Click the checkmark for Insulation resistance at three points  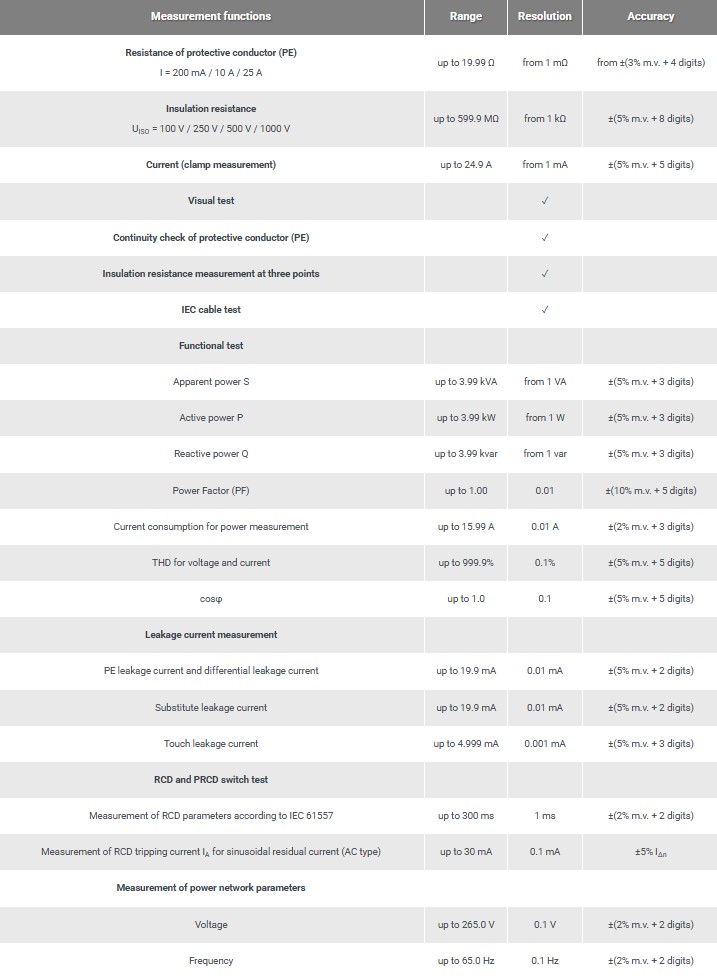[x=545, y=274]
